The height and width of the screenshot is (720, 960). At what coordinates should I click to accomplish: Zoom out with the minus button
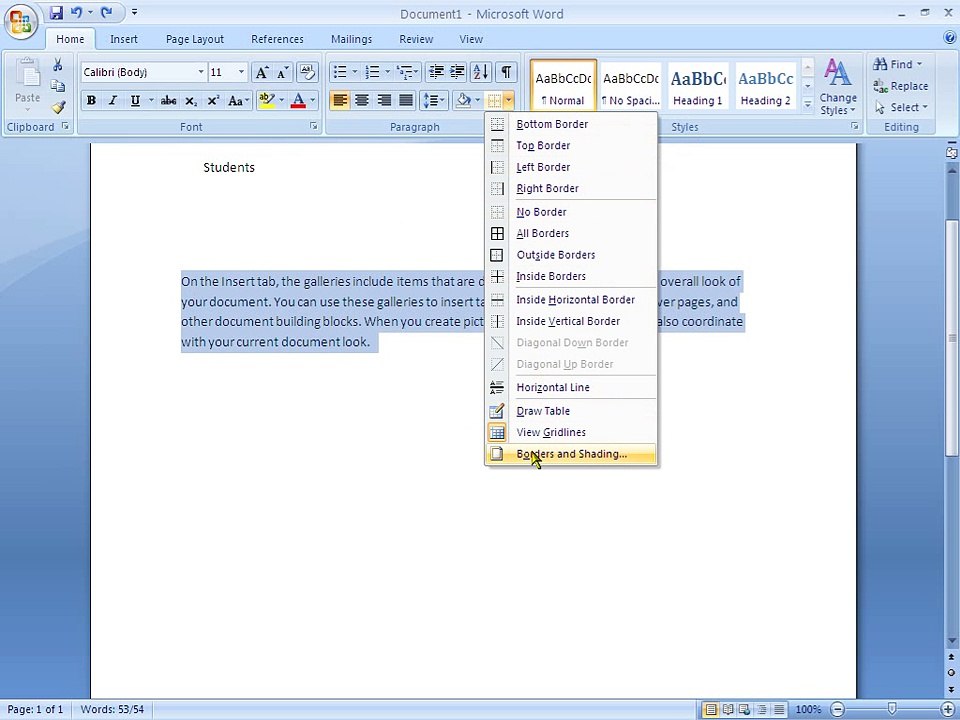[838, 710]
